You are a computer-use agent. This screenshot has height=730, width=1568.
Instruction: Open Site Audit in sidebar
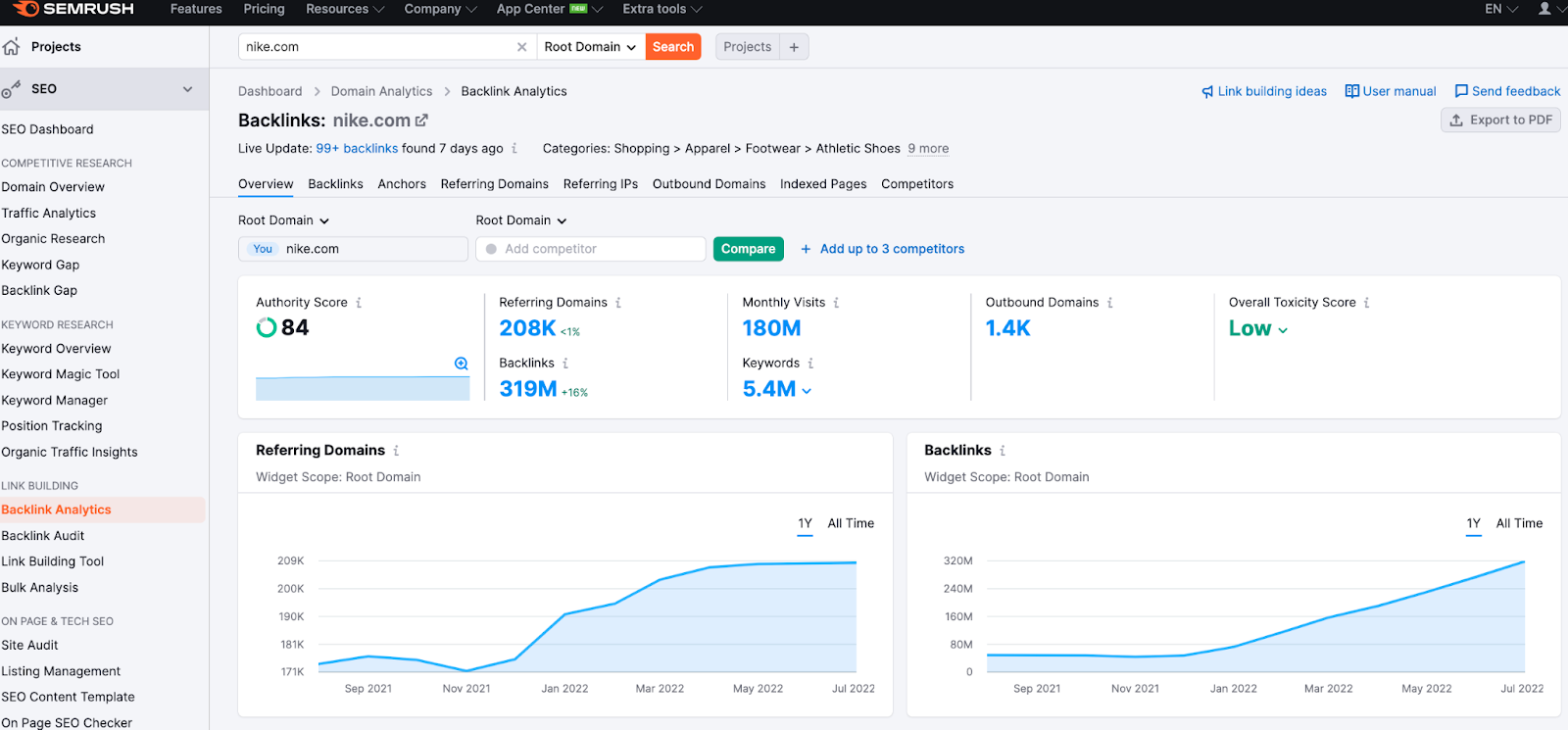29,646
